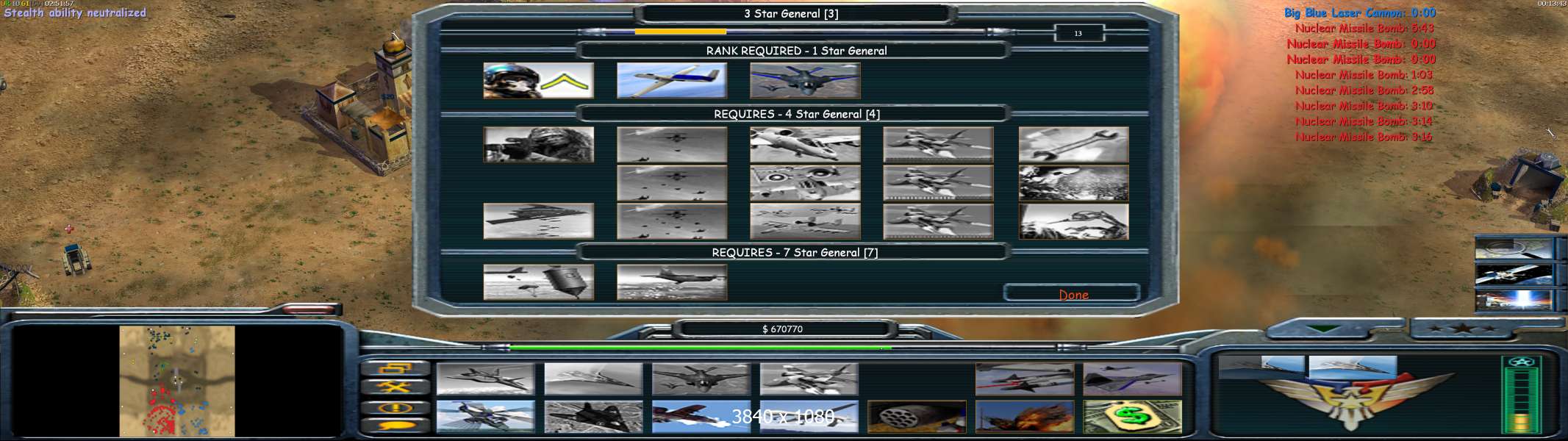Click the Nuclear Missile Bomb 2:58 timer
This screenshot has width=1568, height=441.
pyautogui.click(x=1364, y=90)
